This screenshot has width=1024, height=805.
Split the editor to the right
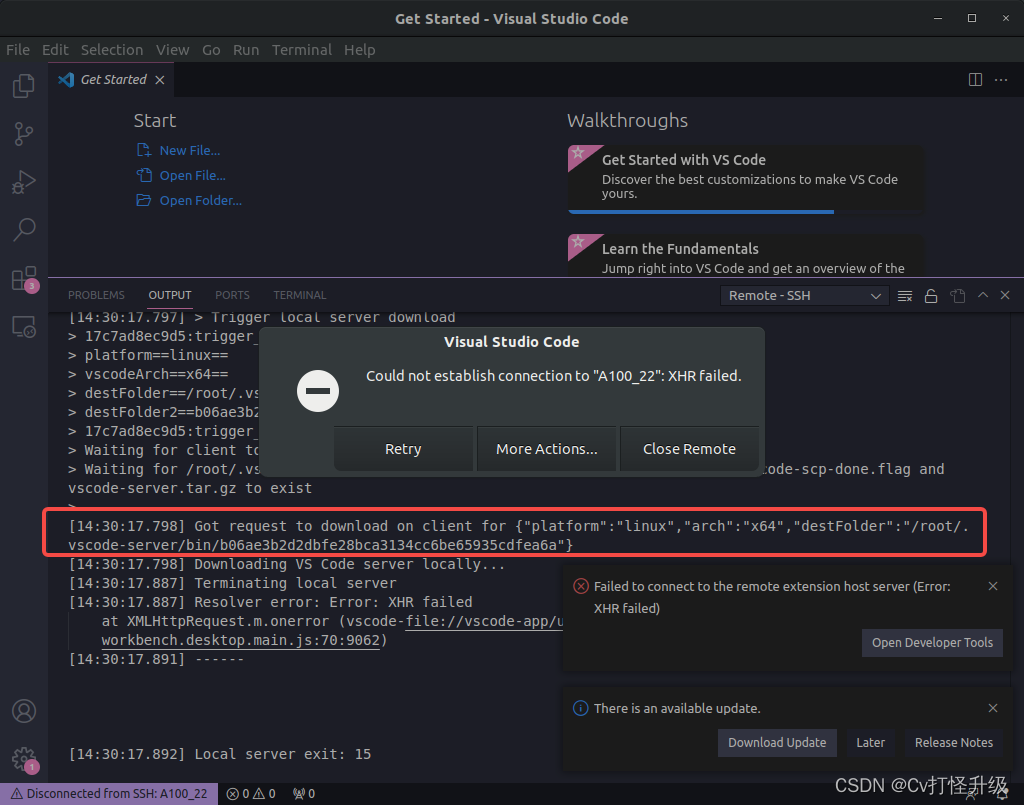[x=975, y=80]
